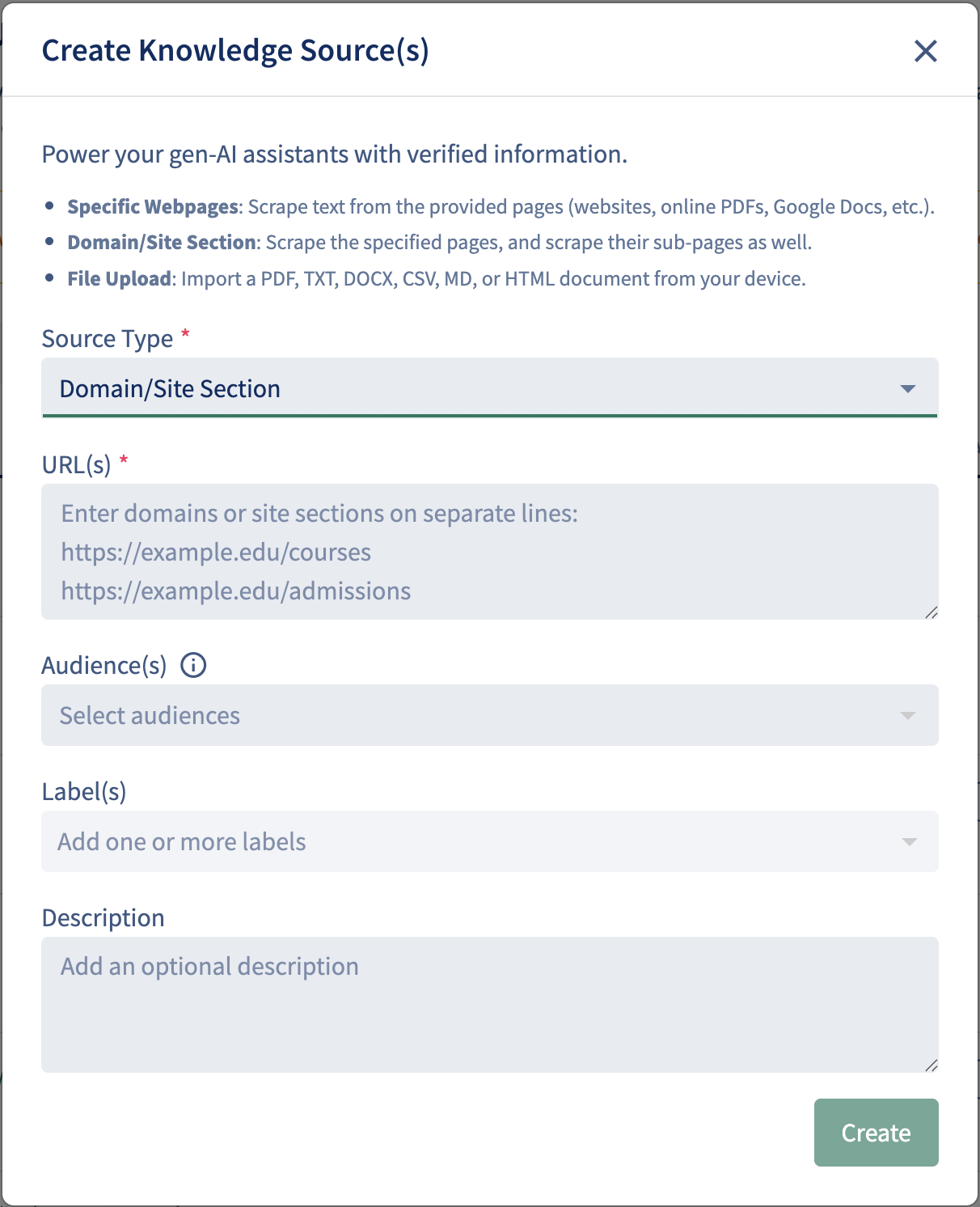Click the File Upload bold term
This screenshot has width=980, height=1207.
coord(119,279)
